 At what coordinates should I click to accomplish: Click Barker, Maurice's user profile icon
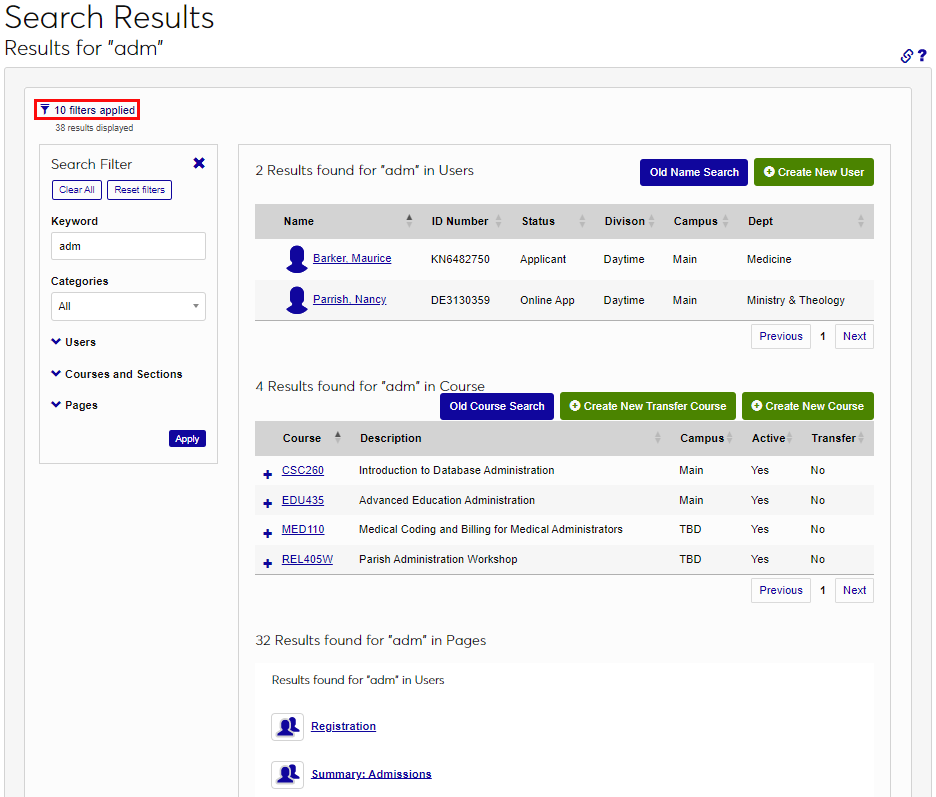(x=296, y=258)
